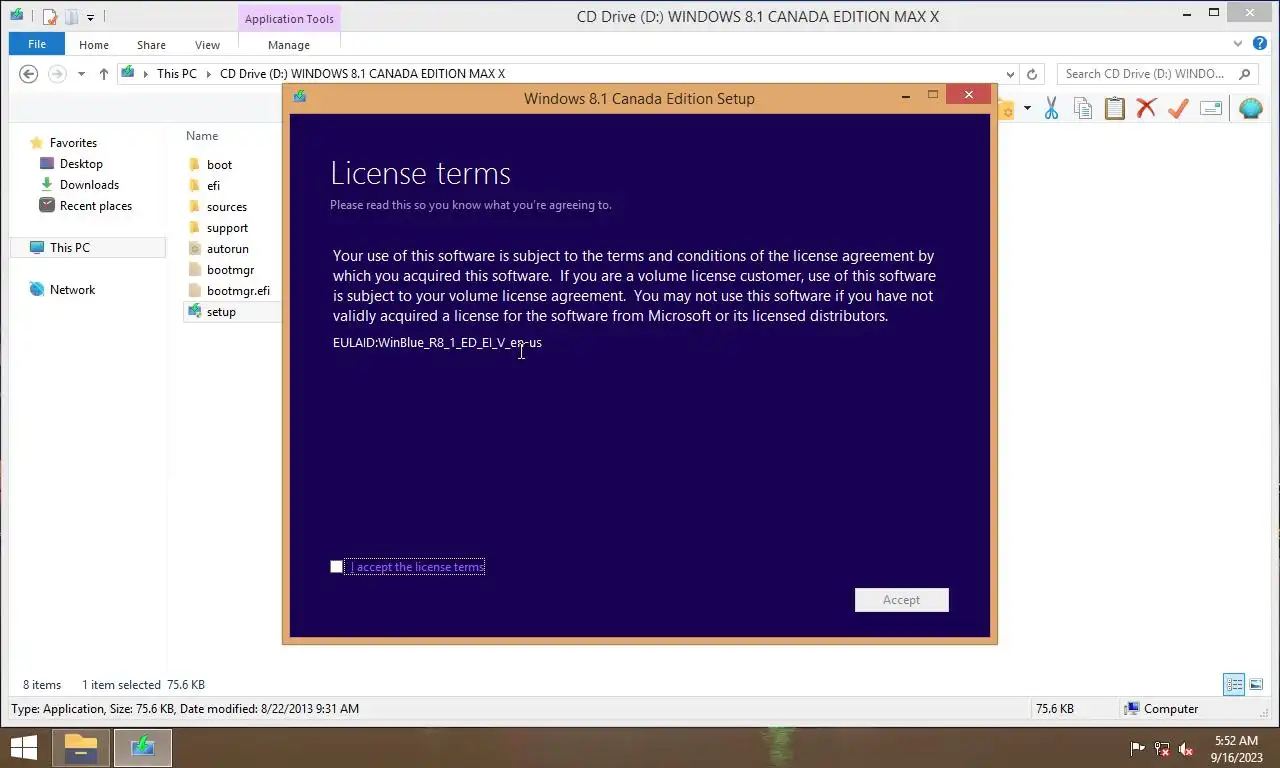Go back with the Back arrow
Viewport: 1280px width, 768px height.
tap(29, 74)
